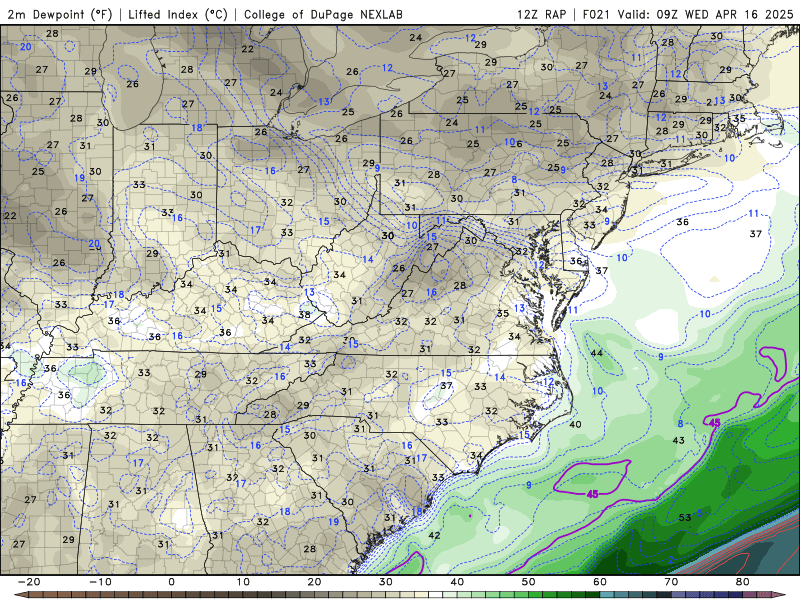Click the "-20" label on the color scale
800x600 pixels.
[29, 582]
